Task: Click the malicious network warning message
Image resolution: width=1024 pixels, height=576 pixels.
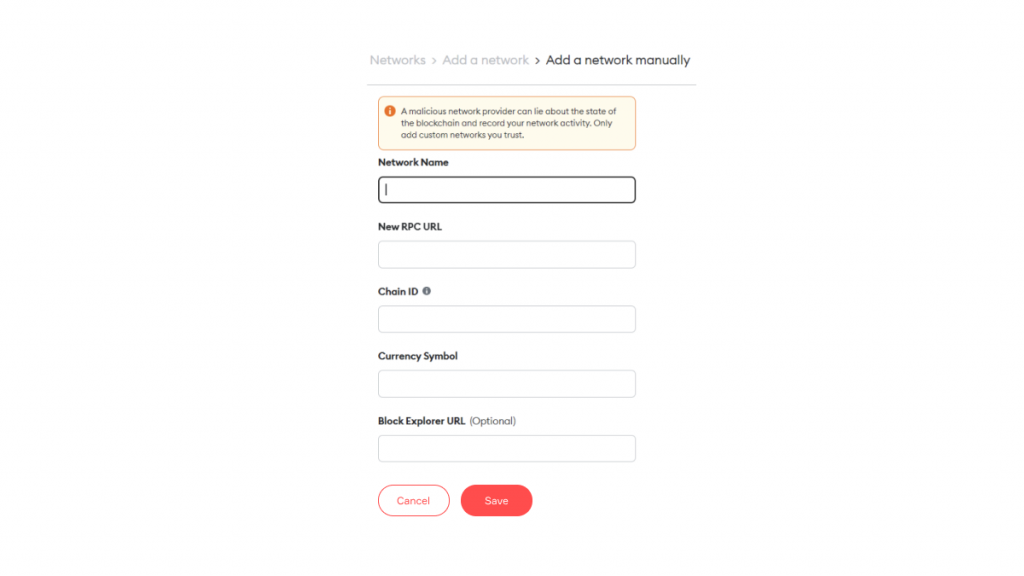Action: pos(509,123)
